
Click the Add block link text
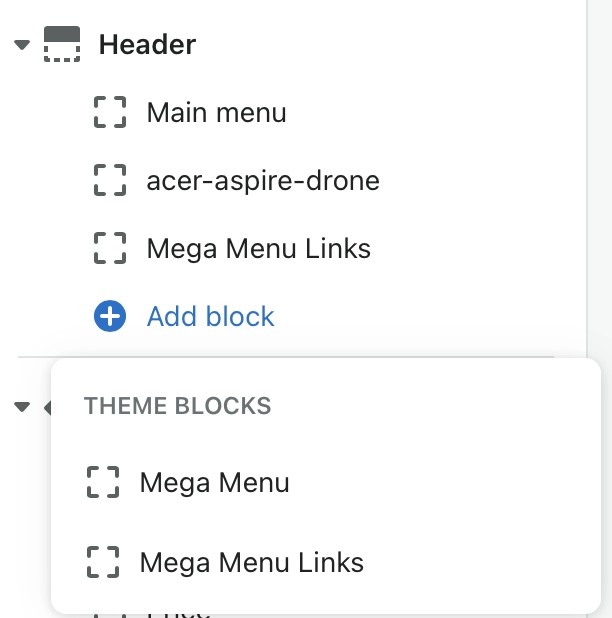pyautogui.click(x=210, y=317)
